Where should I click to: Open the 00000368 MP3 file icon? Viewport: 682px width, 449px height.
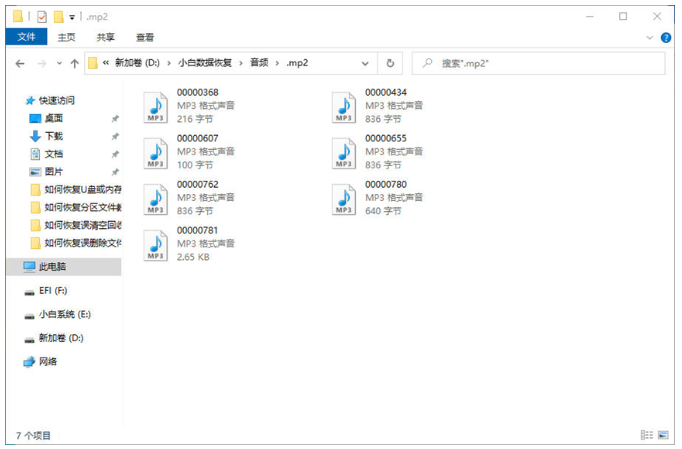(x=156, y=106)
